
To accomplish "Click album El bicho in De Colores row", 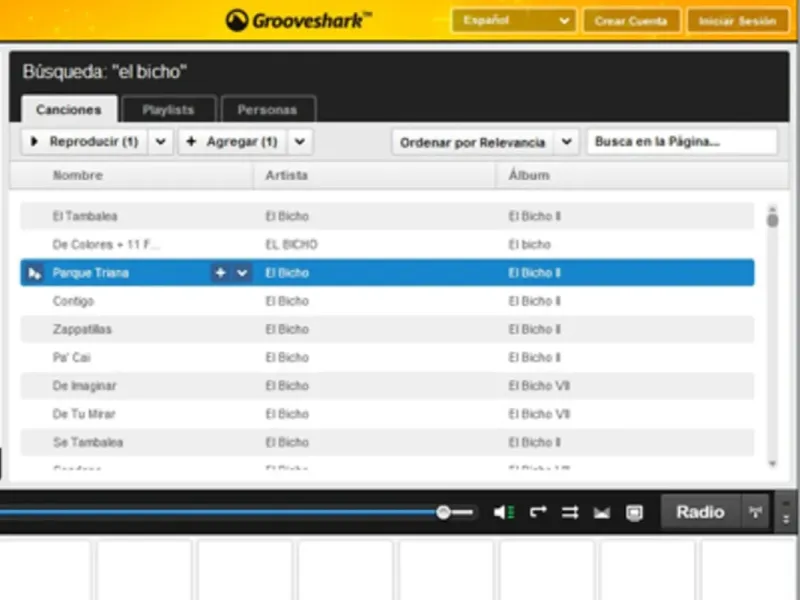I will (x=530, y=244).
